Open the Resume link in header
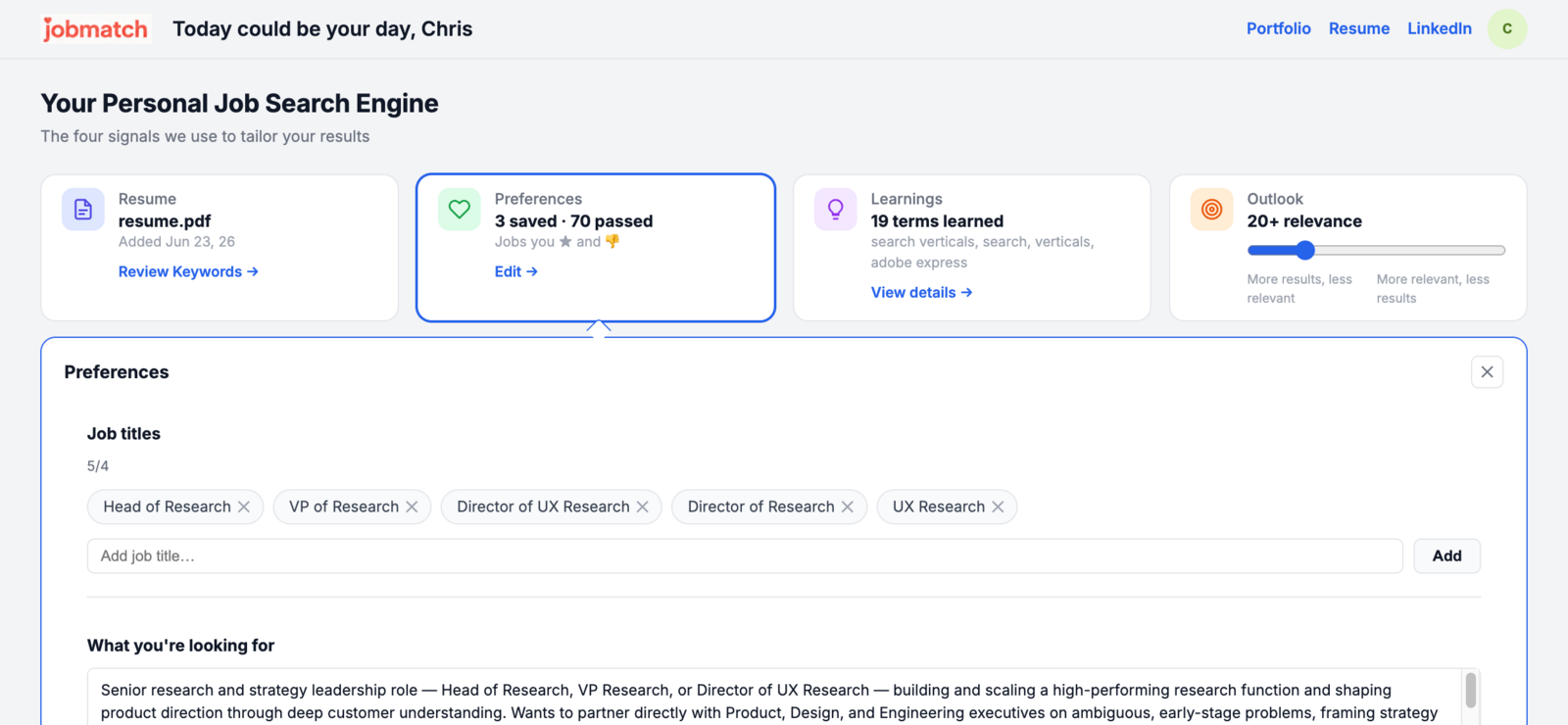The width and height of the screenshot is (1568, 725). click(x=1358, y=28)
